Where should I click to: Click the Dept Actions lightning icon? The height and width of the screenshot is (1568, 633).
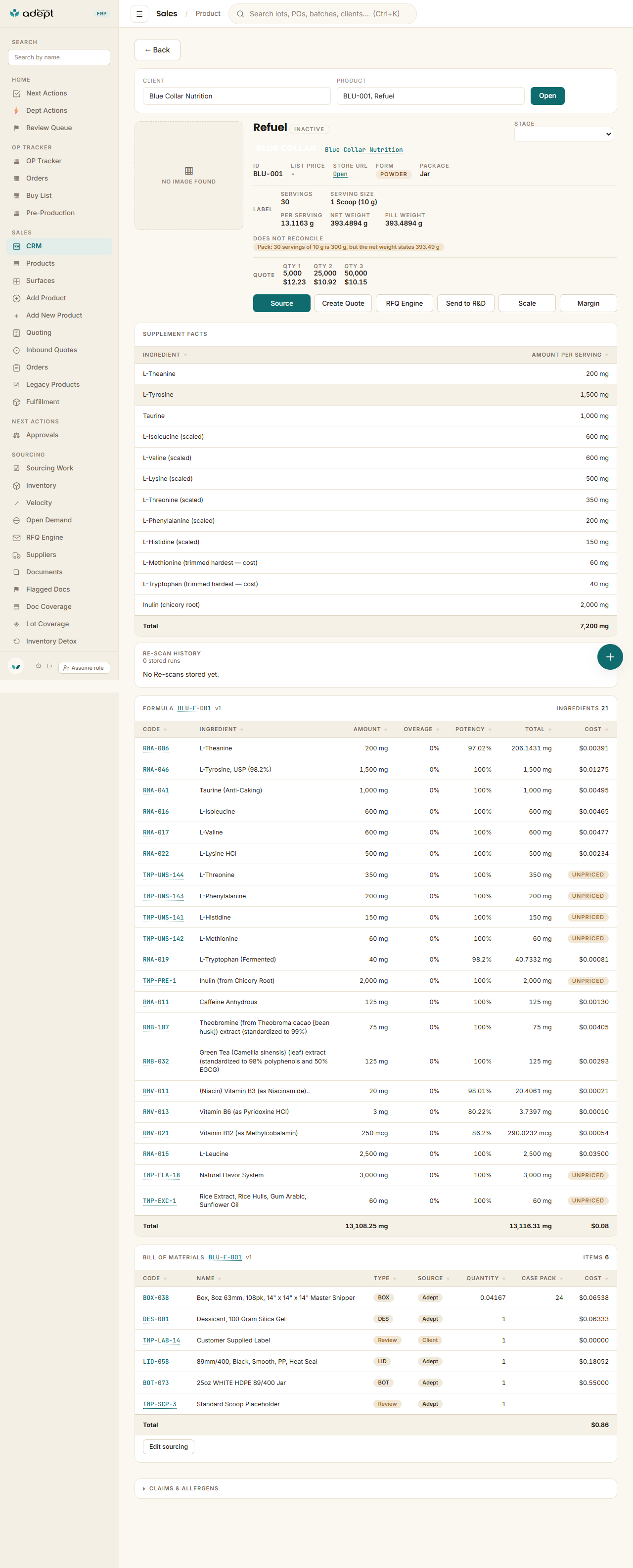(16, 111)
